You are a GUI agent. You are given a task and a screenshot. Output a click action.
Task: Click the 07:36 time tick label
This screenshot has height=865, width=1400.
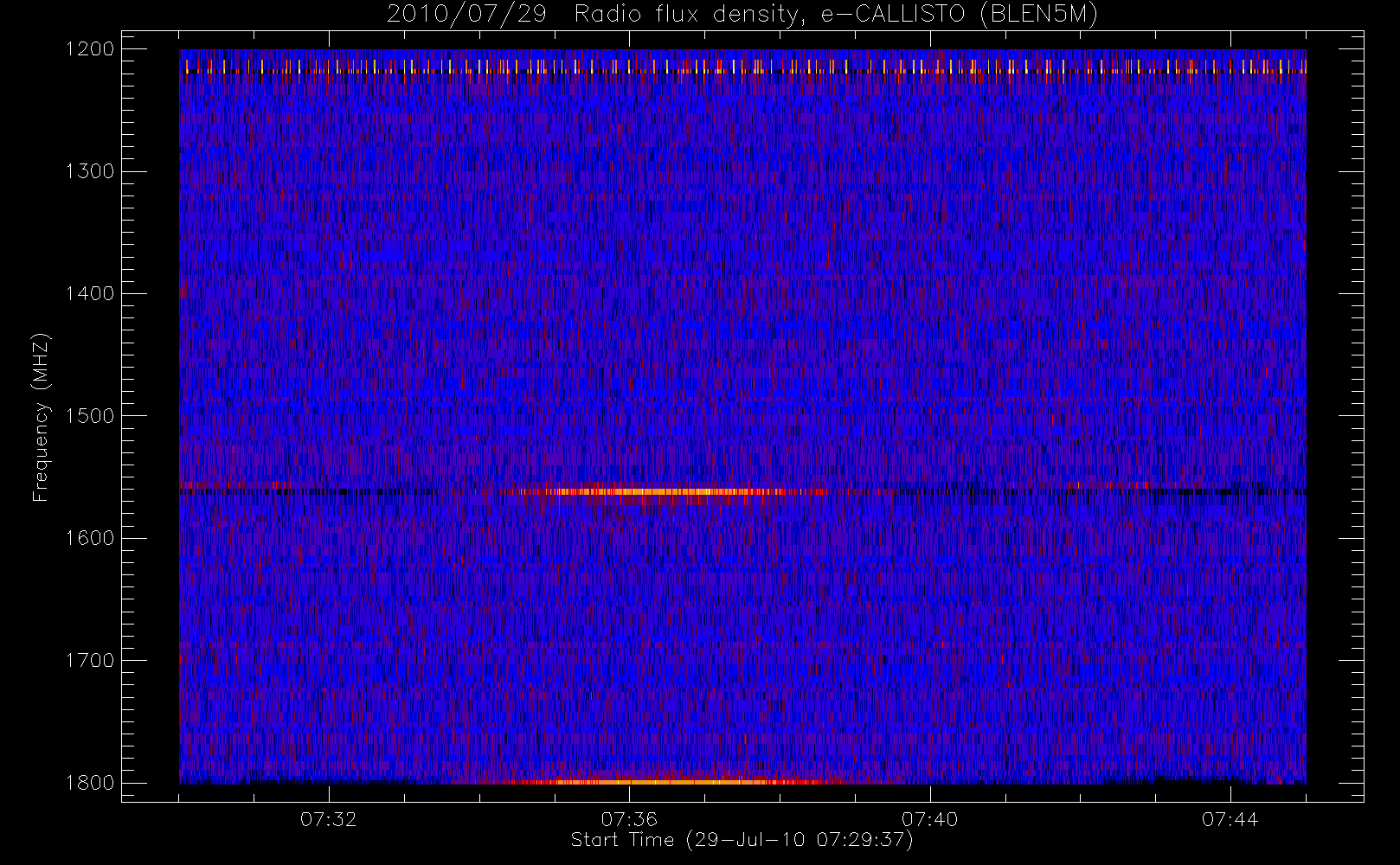(629, 819)
